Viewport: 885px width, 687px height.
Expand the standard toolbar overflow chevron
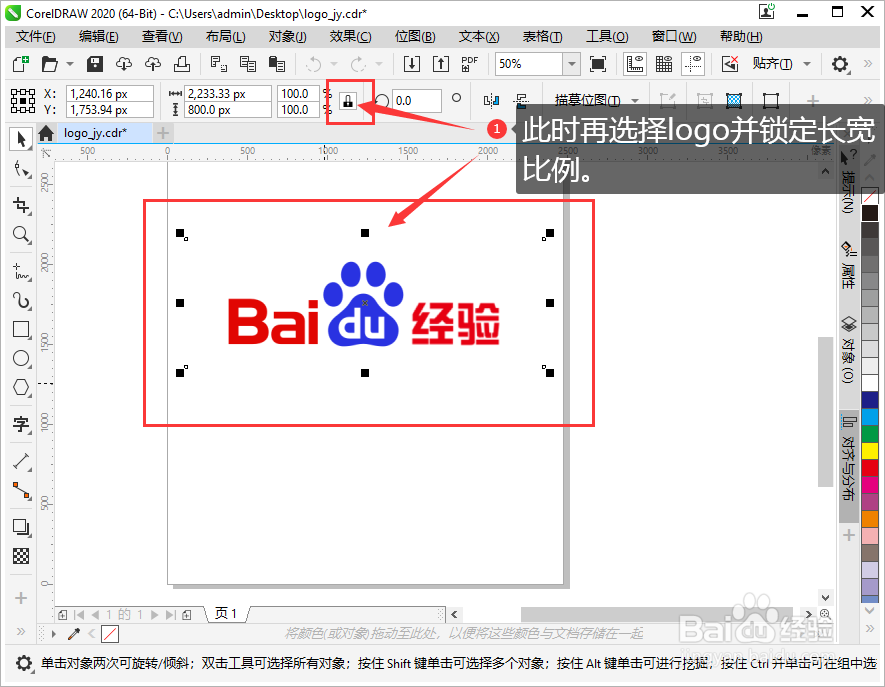[x=868, y=64]
